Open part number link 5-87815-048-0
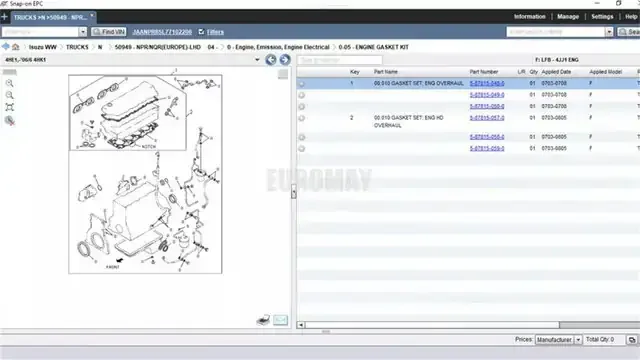This screenshot has width=640, height=360. point(487,83)
